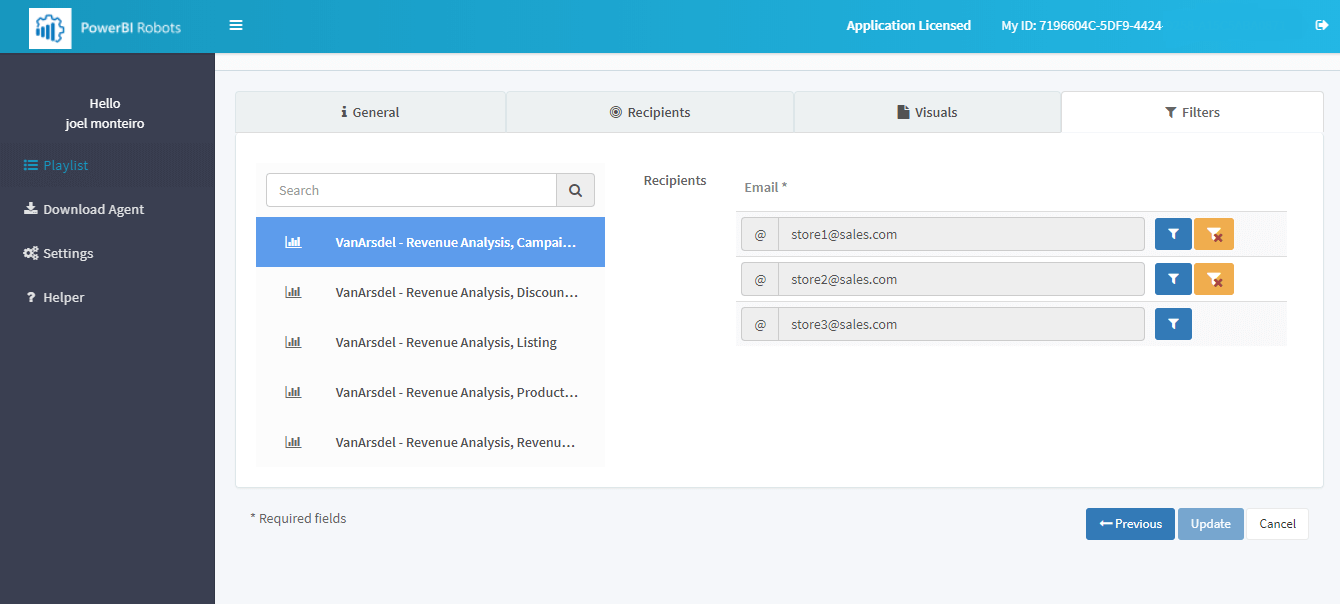Switch to the Visuals tab

[926, 111]
